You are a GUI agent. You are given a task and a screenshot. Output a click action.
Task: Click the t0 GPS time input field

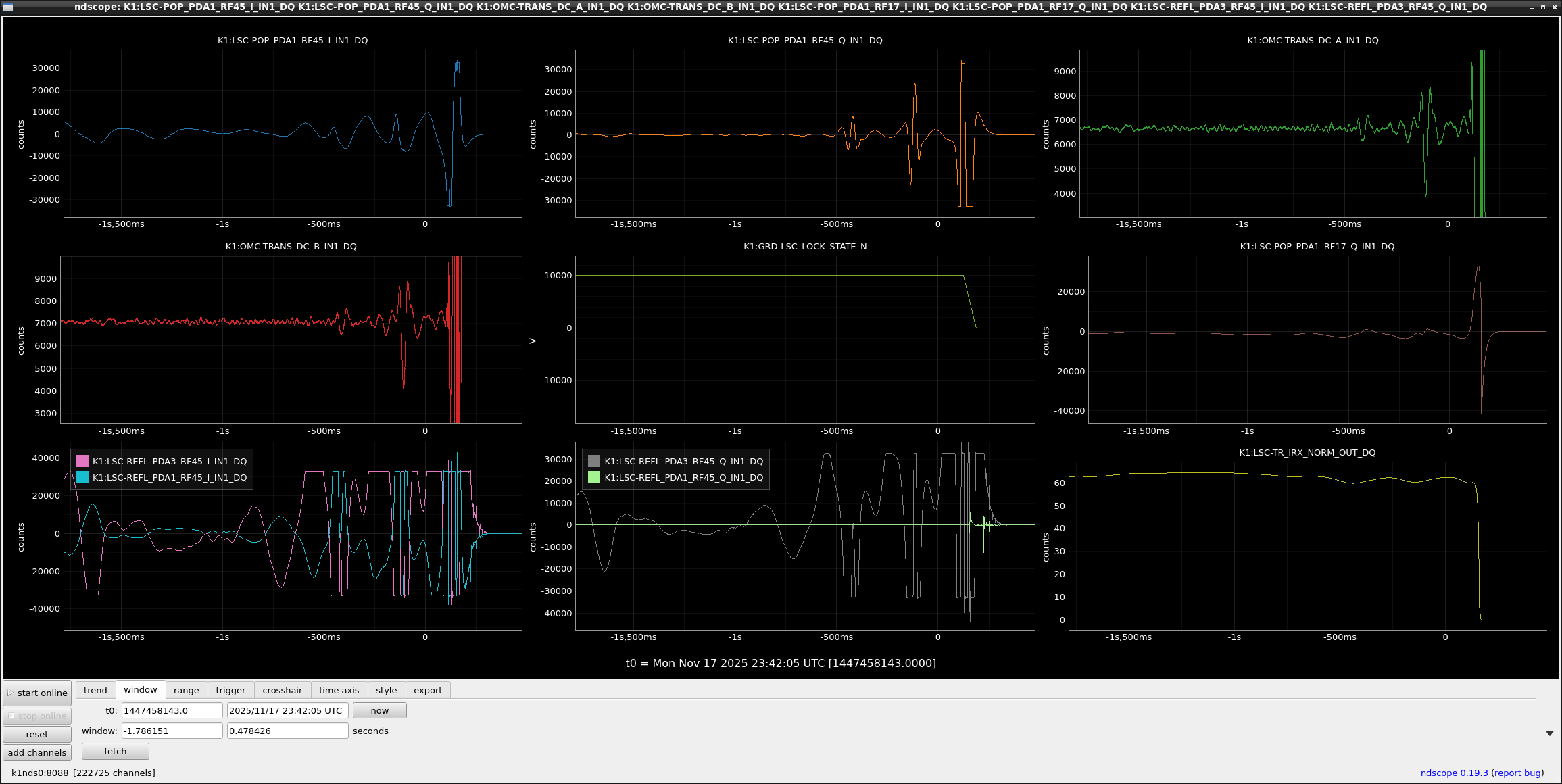(172, 710)
